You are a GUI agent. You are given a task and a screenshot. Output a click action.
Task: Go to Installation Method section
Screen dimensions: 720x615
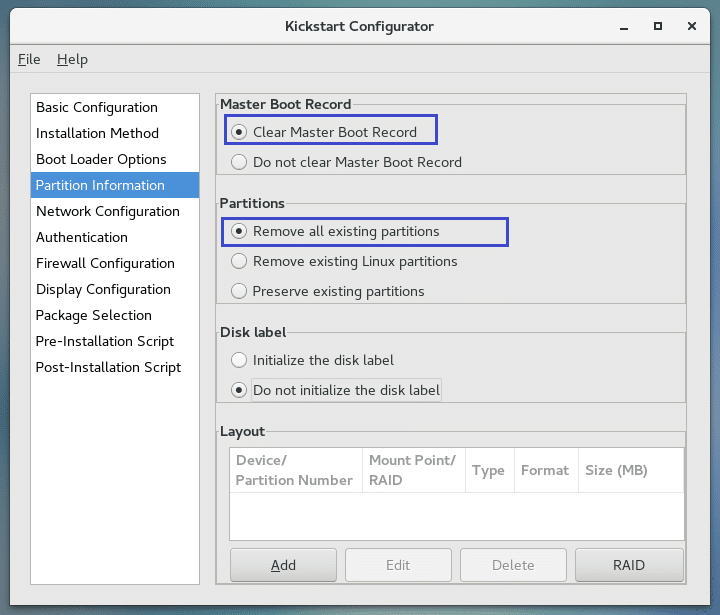click(97, 133)
